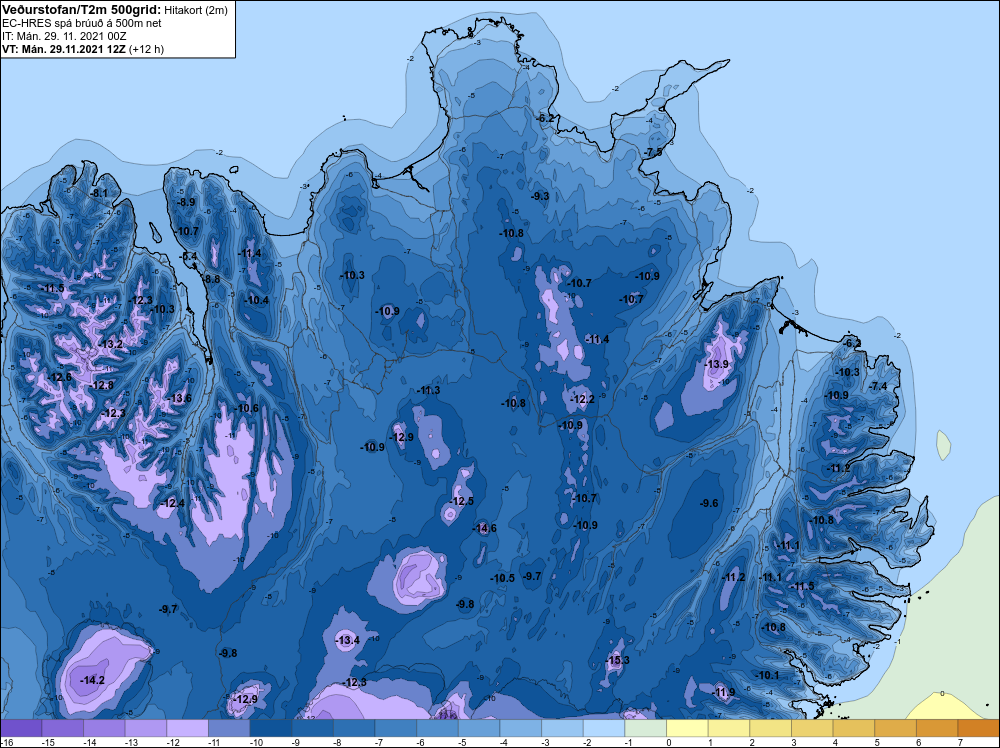Click the 'Hitakort (2m)' label in the header
Viewport: 1000px width, 748px height.
coord(196,10)
